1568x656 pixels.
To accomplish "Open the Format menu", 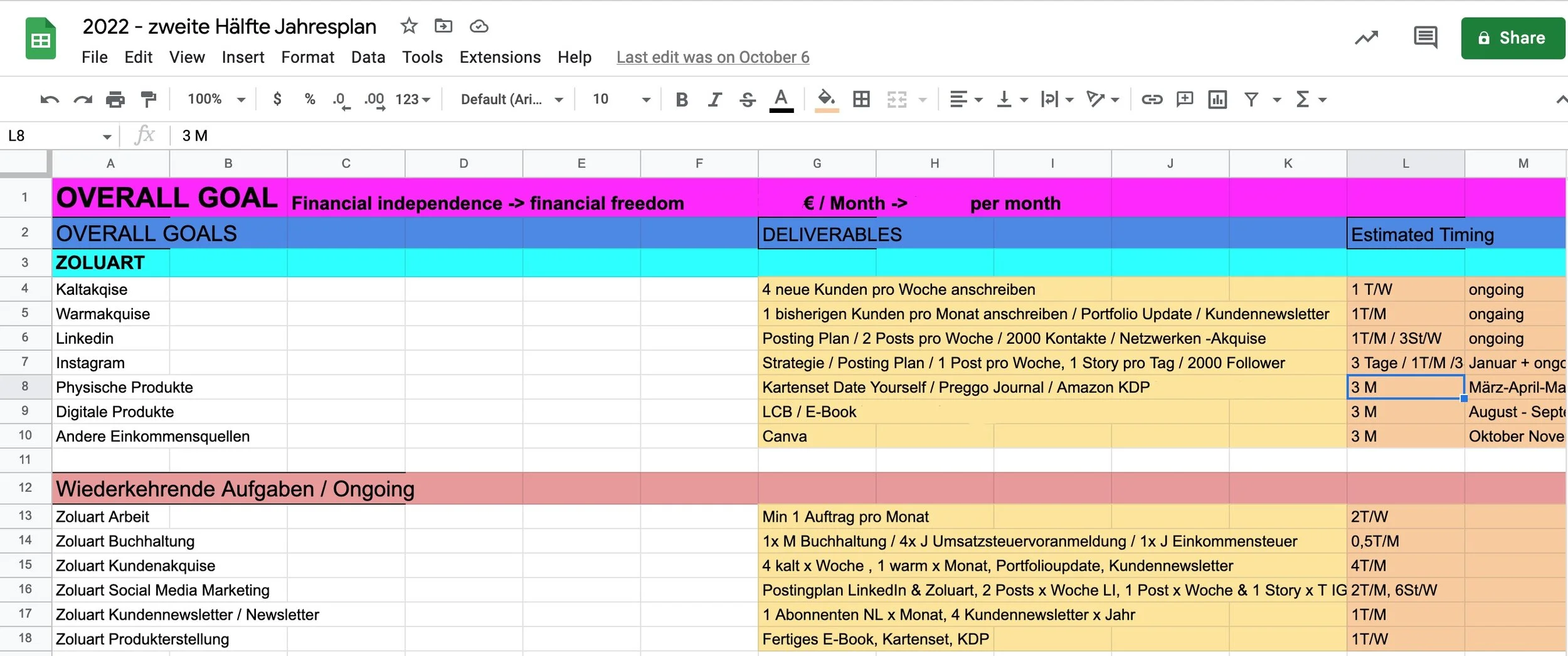I will 307,57.
